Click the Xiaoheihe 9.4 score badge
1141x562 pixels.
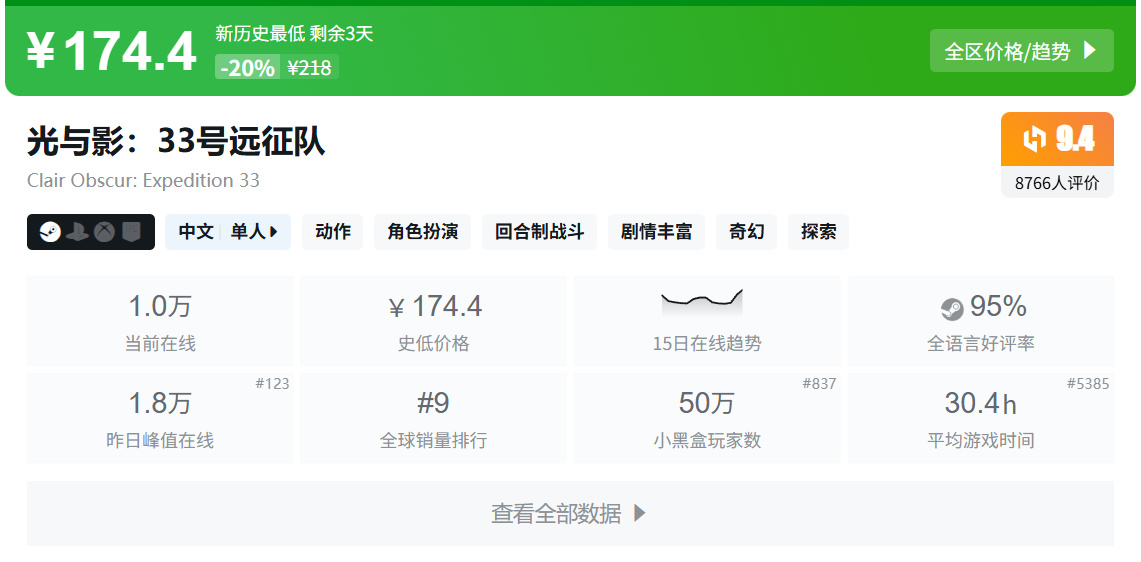click(1057, 139)
